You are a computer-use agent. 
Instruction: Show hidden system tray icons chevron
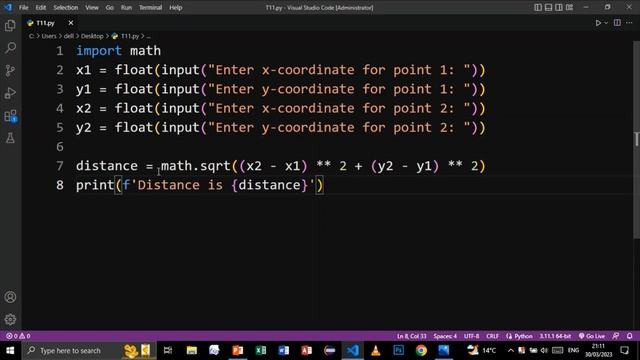(x=511, y=350)
